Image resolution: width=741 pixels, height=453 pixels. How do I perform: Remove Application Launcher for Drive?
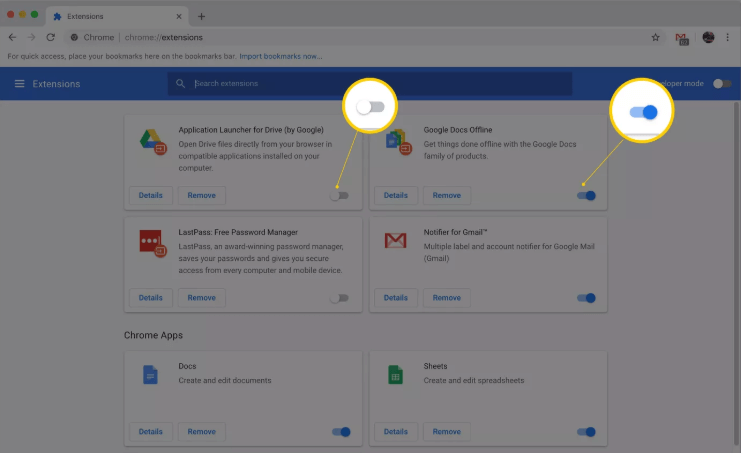201,195
